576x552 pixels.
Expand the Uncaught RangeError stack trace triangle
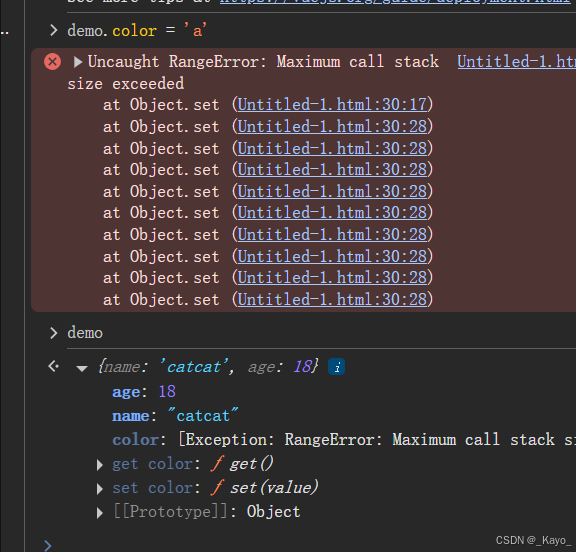coord(78,62)
